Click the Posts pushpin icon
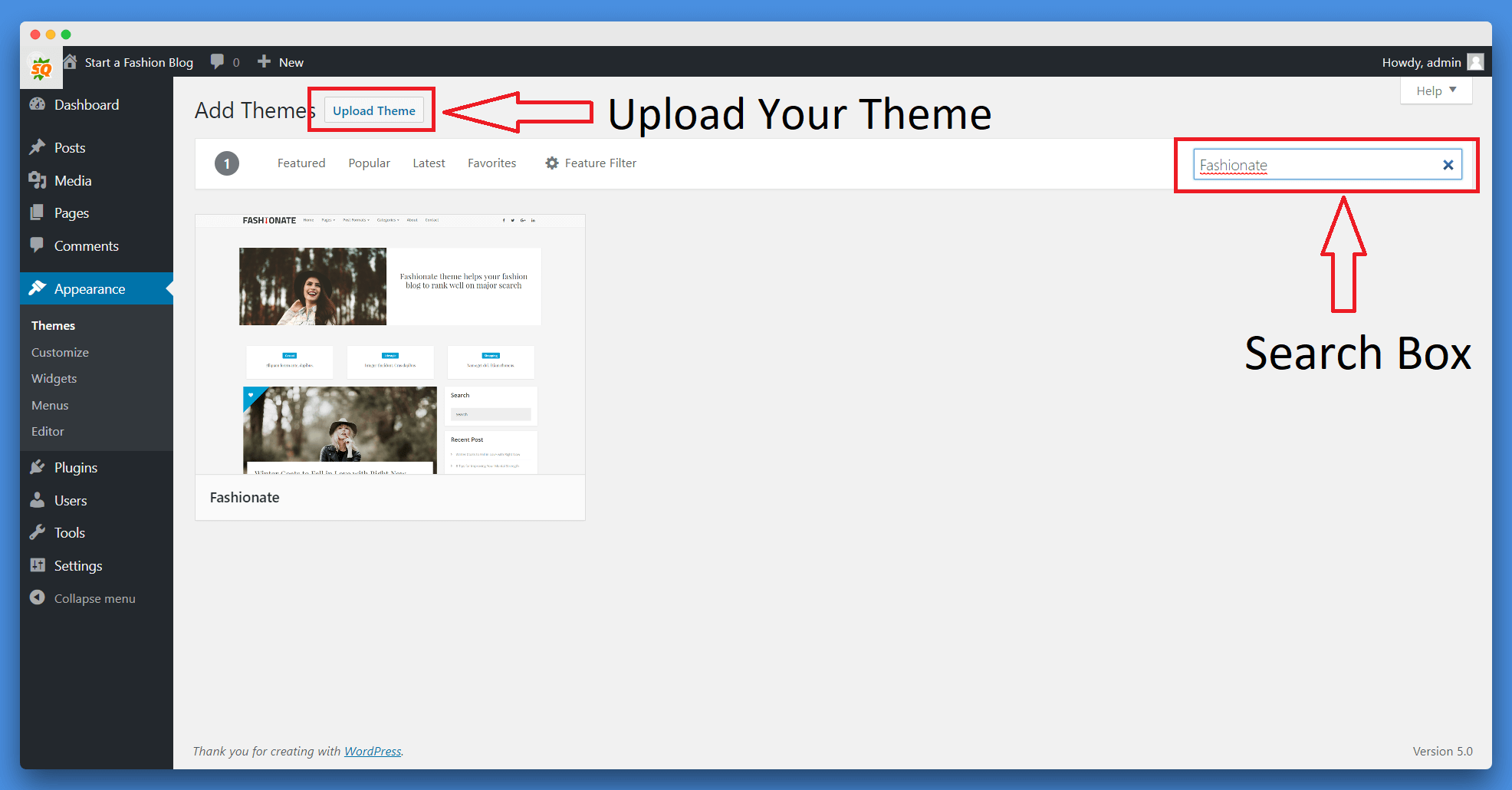The height and width of the screenshot is (790, 1512). click(x=37, y=147)
